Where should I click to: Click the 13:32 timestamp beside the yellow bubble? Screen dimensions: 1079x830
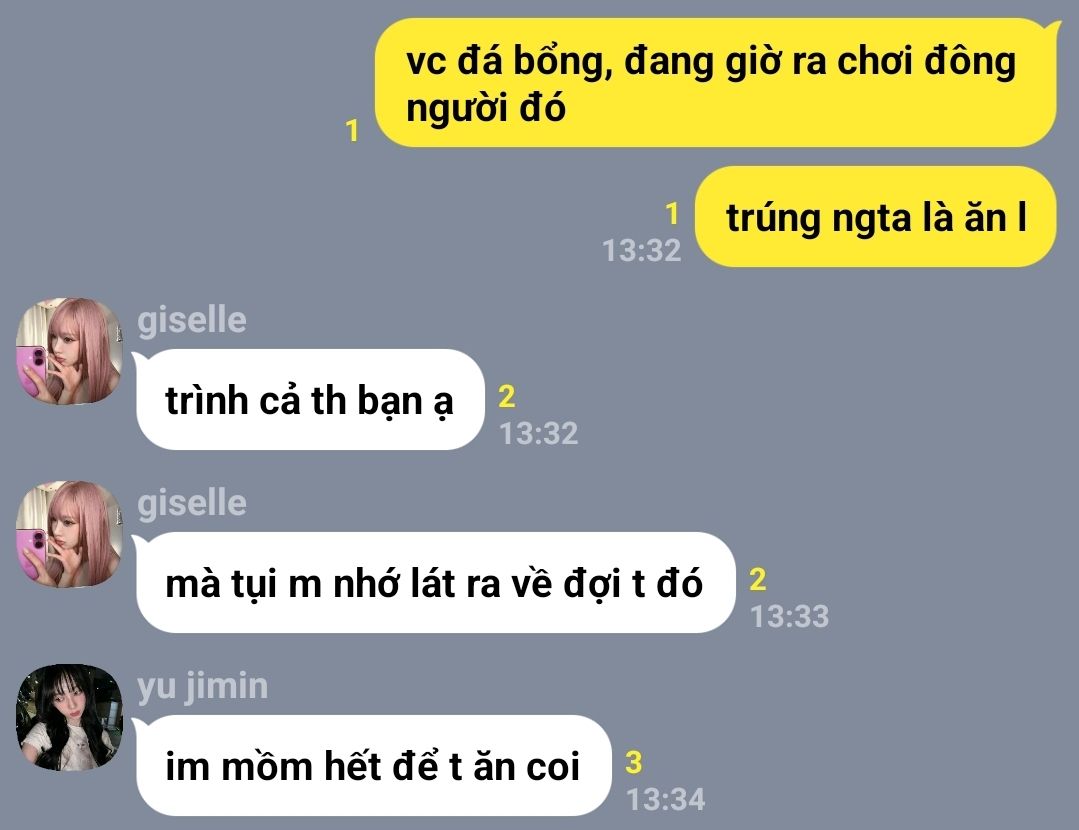[x=642, y=251]
